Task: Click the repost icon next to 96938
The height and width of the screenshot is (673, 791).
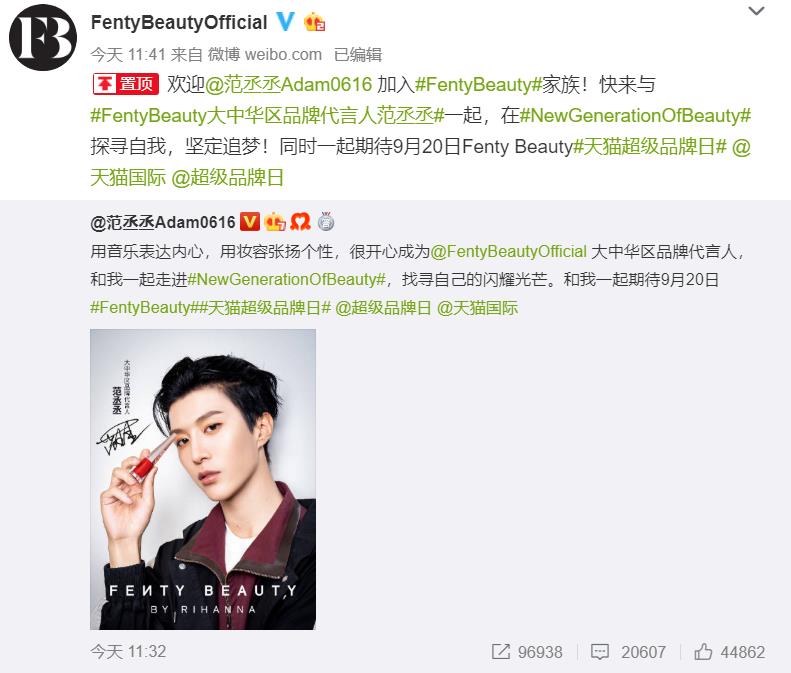Action: click(x=500, y=651)
